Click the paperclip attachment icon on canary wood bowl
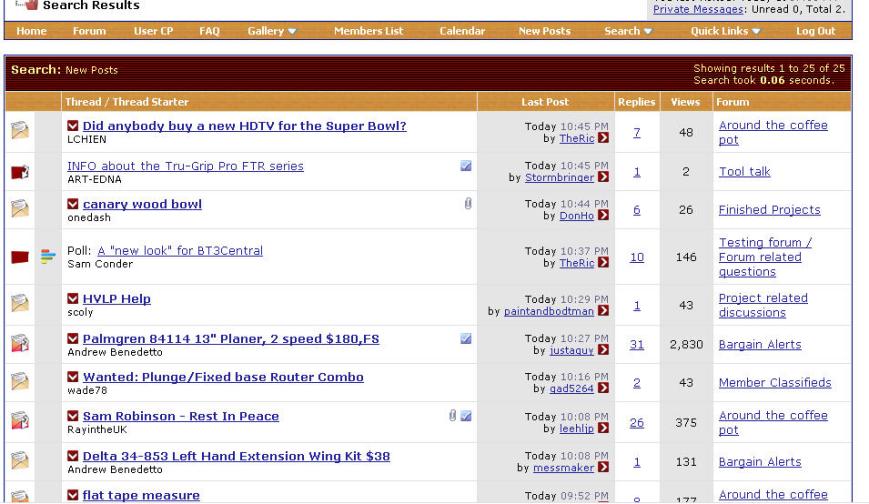This screenshot has height=504, width=869. point(466,203)
